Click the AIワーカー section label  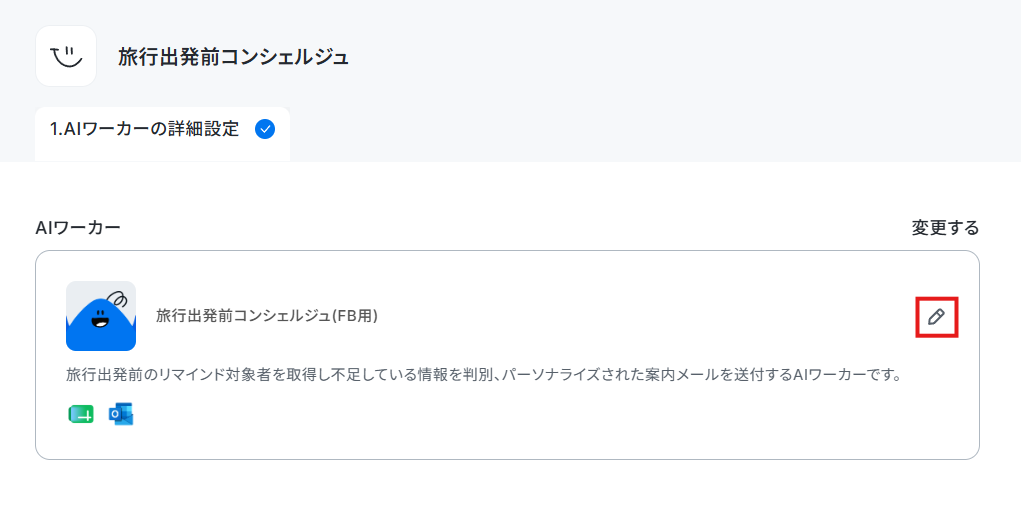click(78, 228)
